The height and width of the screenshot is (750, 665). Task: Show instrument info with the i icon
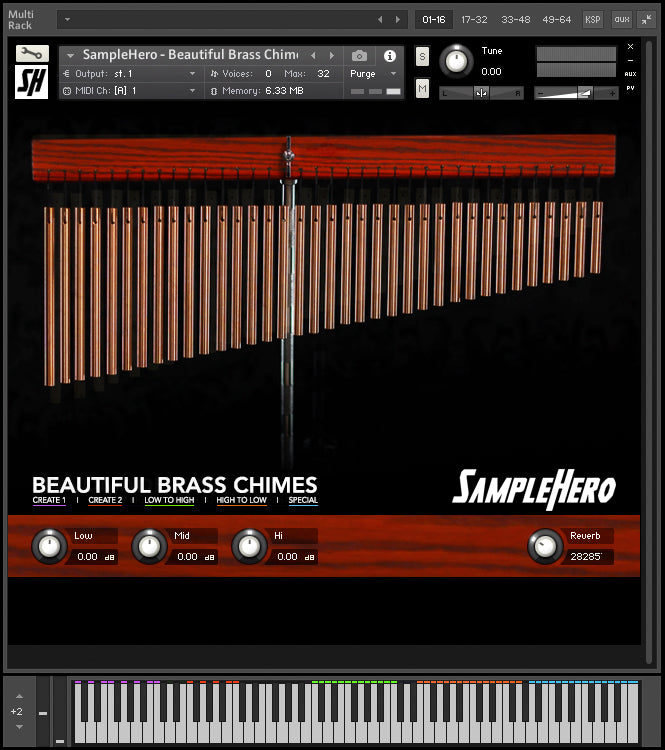[390, 56]
